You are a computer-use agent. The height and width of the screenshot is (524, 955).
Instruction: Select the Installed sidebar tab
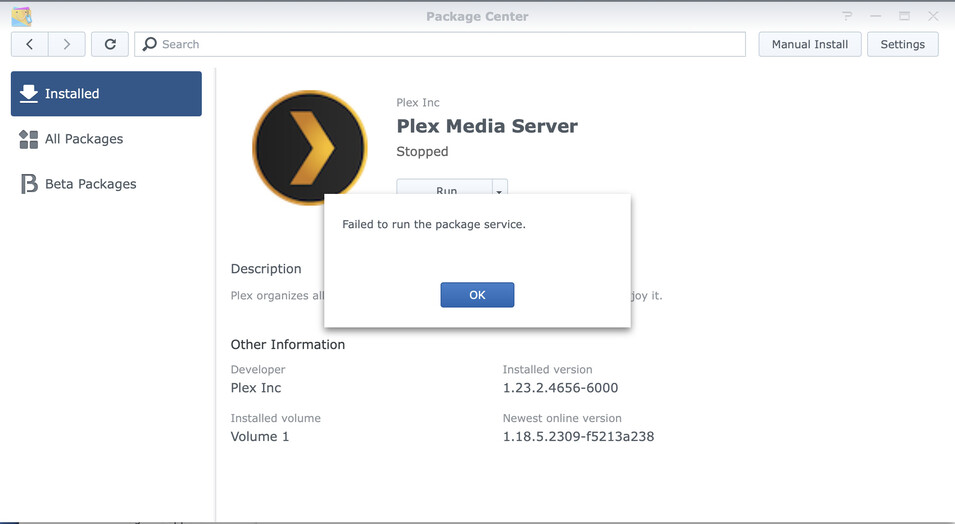pos(106,94)
